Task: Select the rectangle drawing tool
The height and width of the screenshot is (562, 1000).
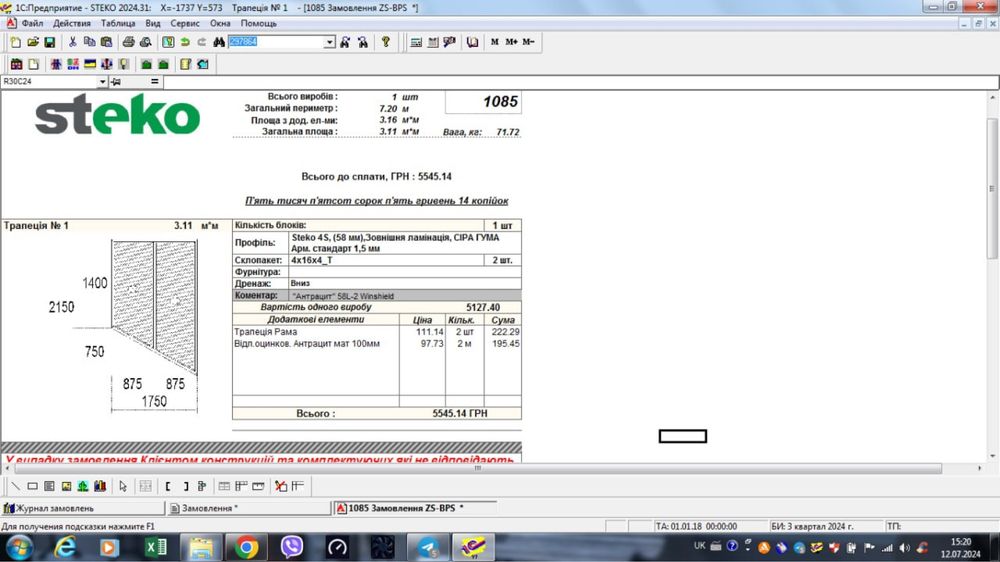Action: (32, 486)
